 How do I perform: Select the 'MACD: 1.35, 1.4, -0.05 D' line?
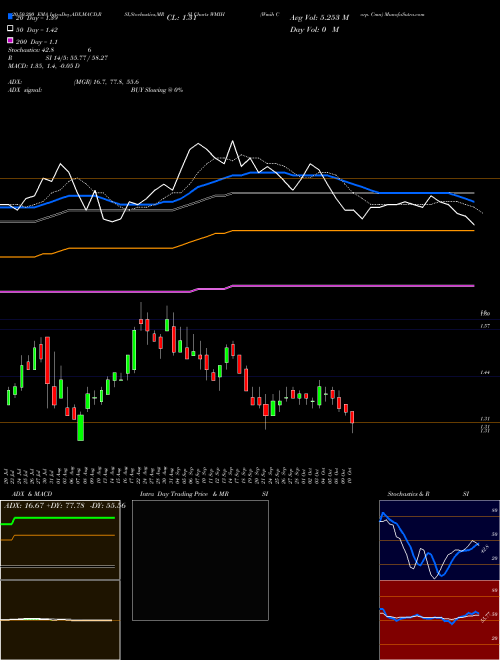(x=44, y=66)
